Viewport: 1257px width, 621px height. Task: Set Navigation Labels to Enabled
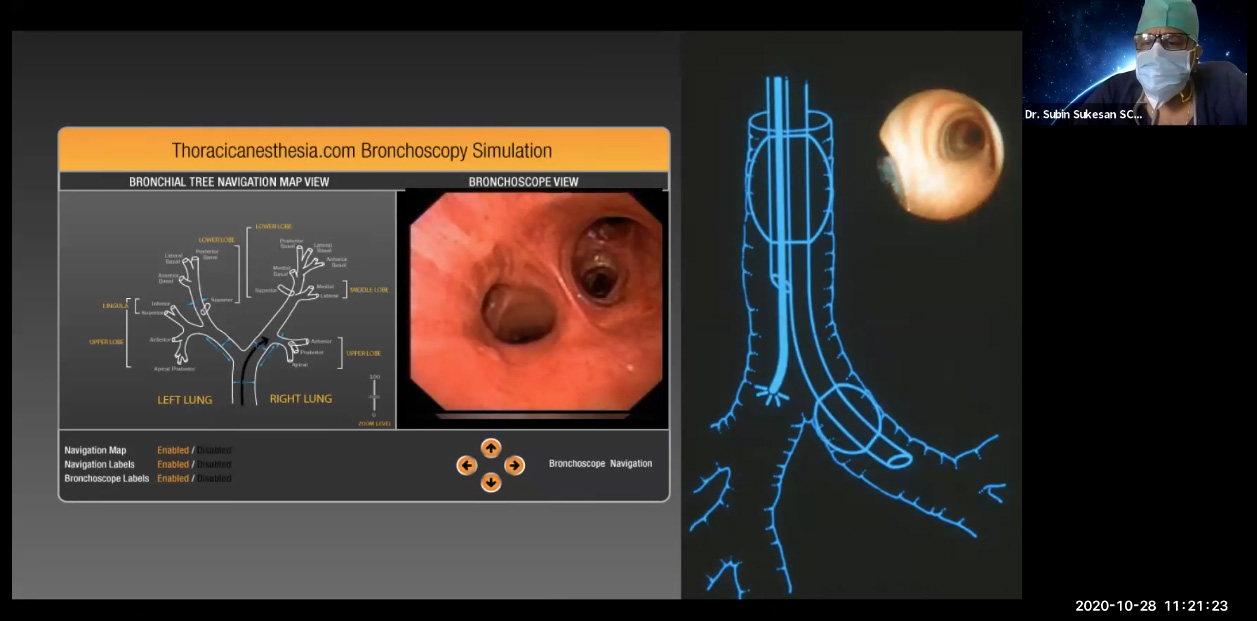pyautogui.click(x=172, y=464)
